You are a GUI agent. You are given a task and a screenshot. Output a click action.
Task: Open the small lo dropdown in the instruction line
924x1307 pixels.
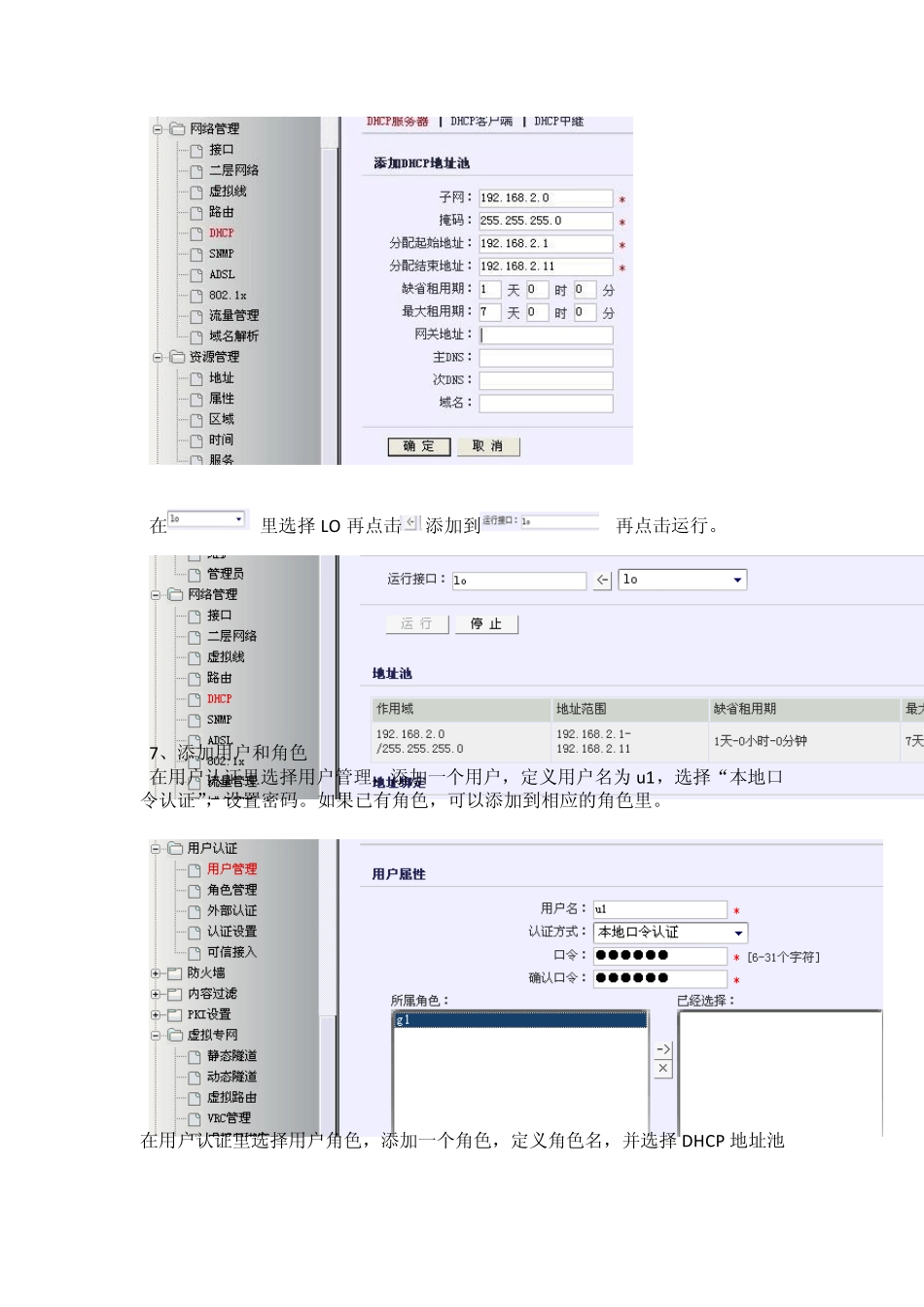206,519
